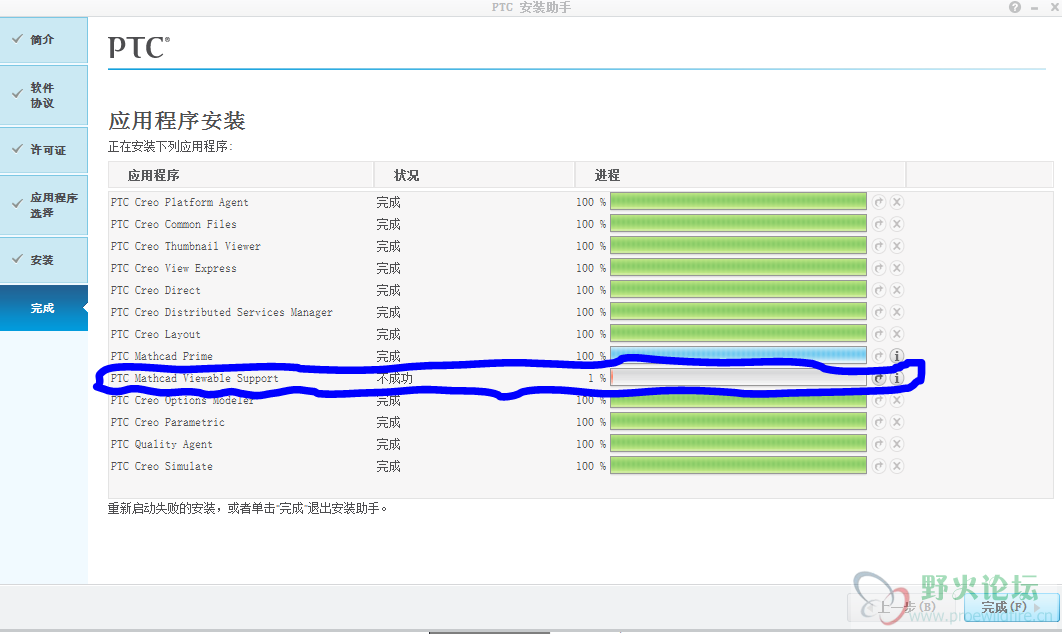This screenshot has width=1062, height=634.
Task: Click retry icon for PTC Mathcad Prime
Action: click(878, 356)
